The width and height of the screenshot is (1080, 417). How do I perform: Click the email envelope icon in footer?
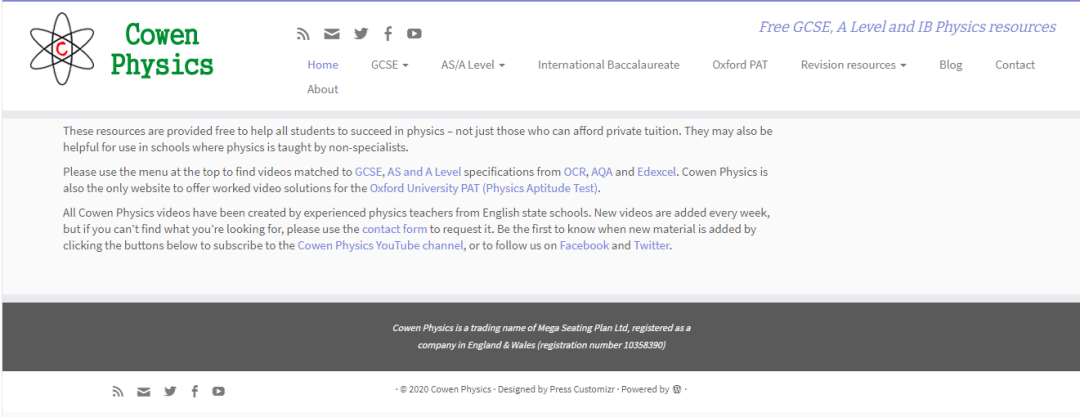[x=143, y=391]
